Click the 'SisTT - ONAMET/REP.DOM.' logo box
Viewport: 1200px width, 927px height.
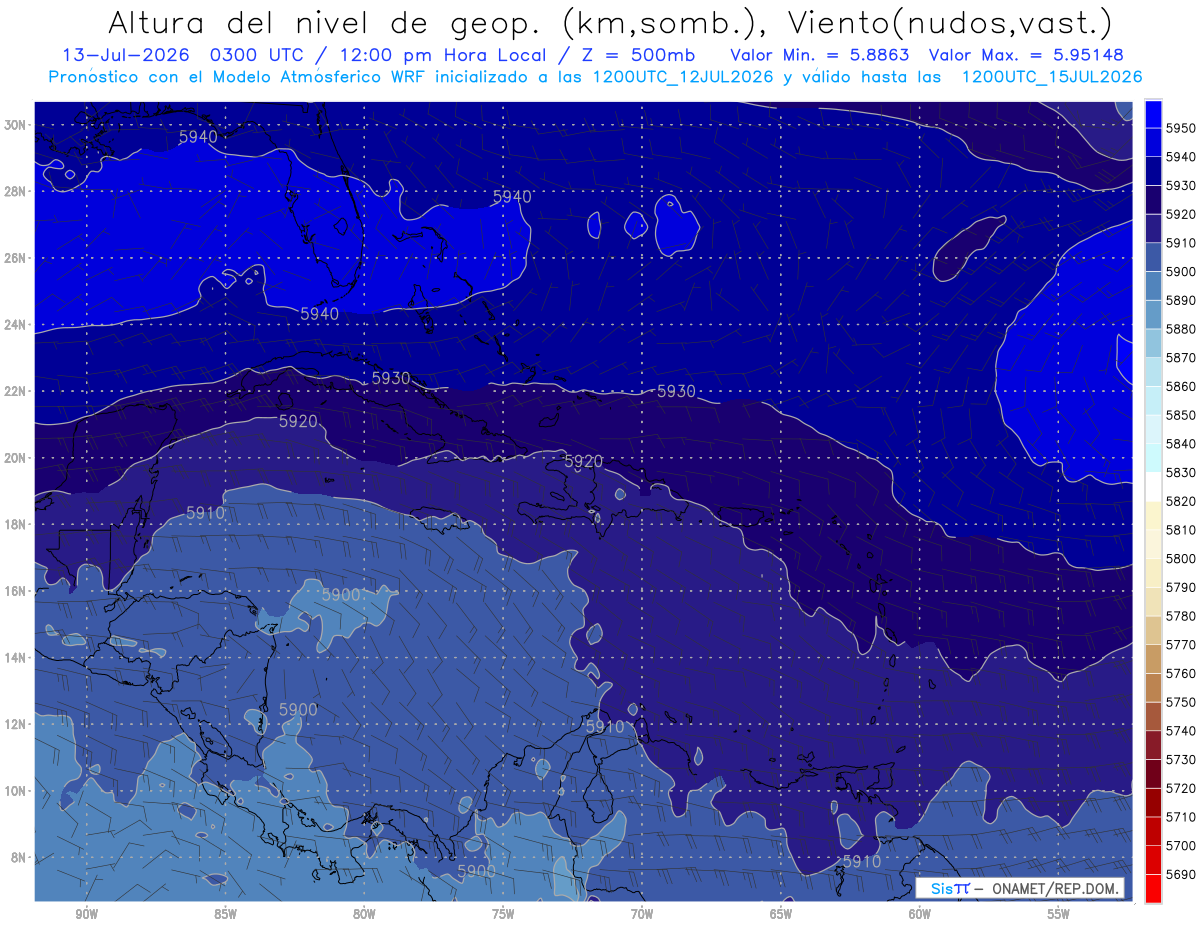1021,889
